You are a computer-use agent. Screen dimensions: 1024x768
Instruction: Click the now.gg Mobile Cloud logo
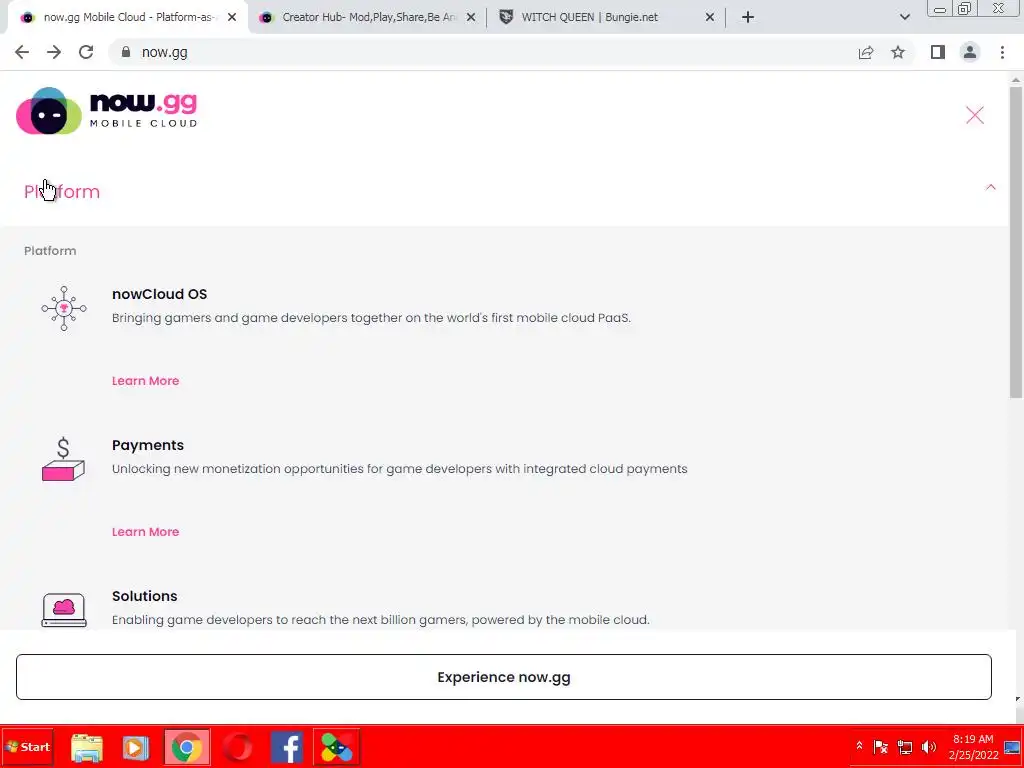[106, 111]
